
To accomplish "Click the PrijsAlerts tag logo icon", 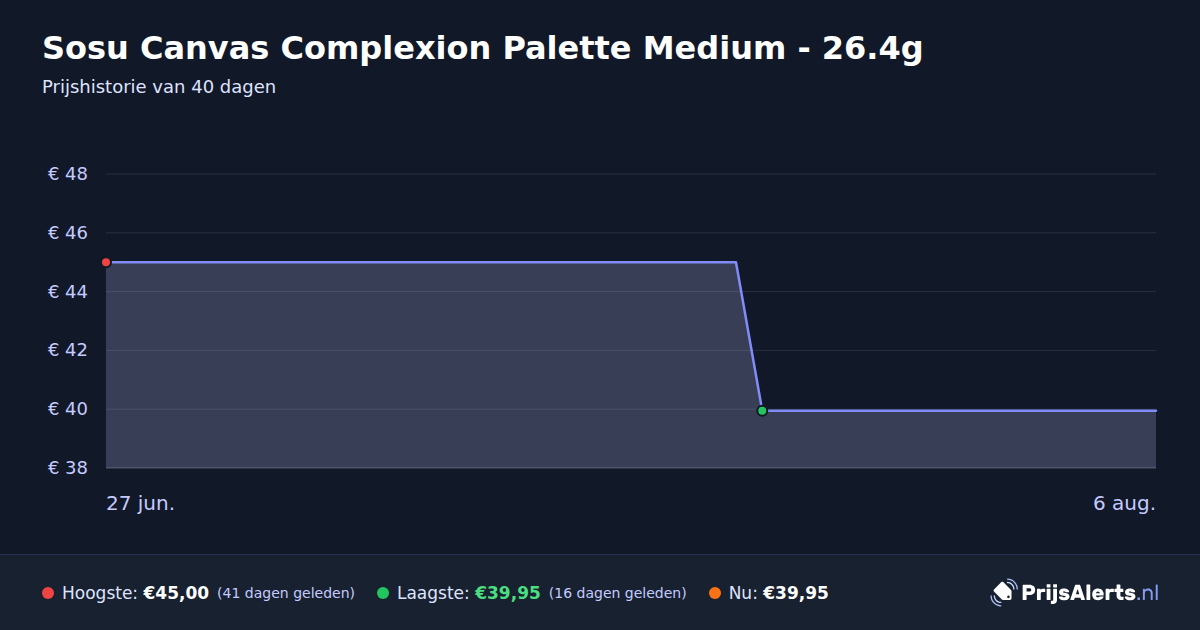I will click(x=1003, y=593).
